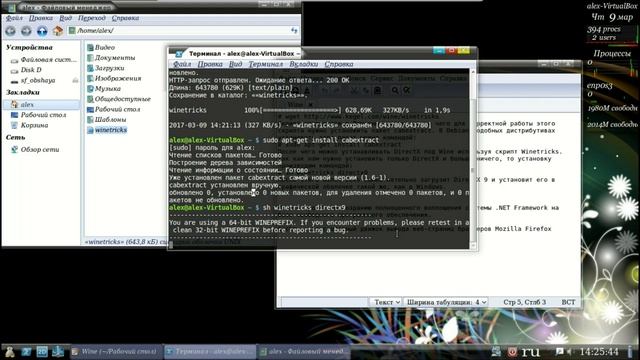Select the Загрузки folder
This screenshot has width=640, height=360.
coord(106,68)
